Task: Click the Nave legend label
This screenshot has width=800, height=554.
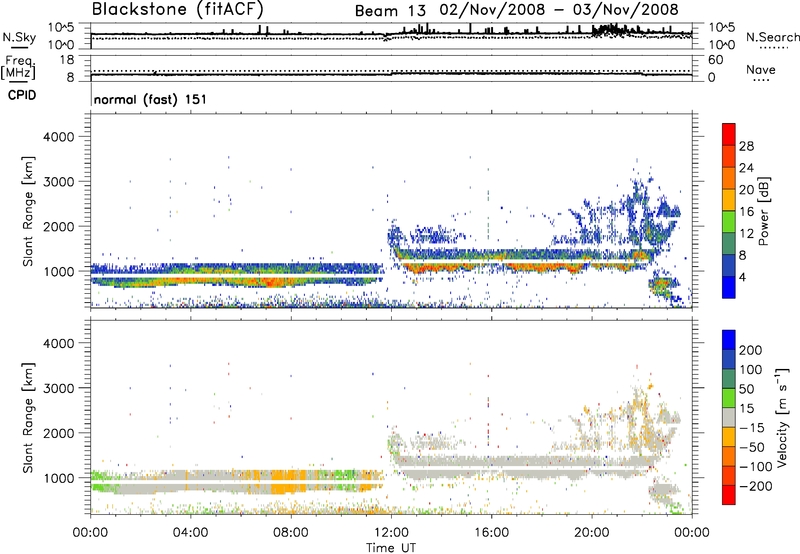Action: click(761, 69)
